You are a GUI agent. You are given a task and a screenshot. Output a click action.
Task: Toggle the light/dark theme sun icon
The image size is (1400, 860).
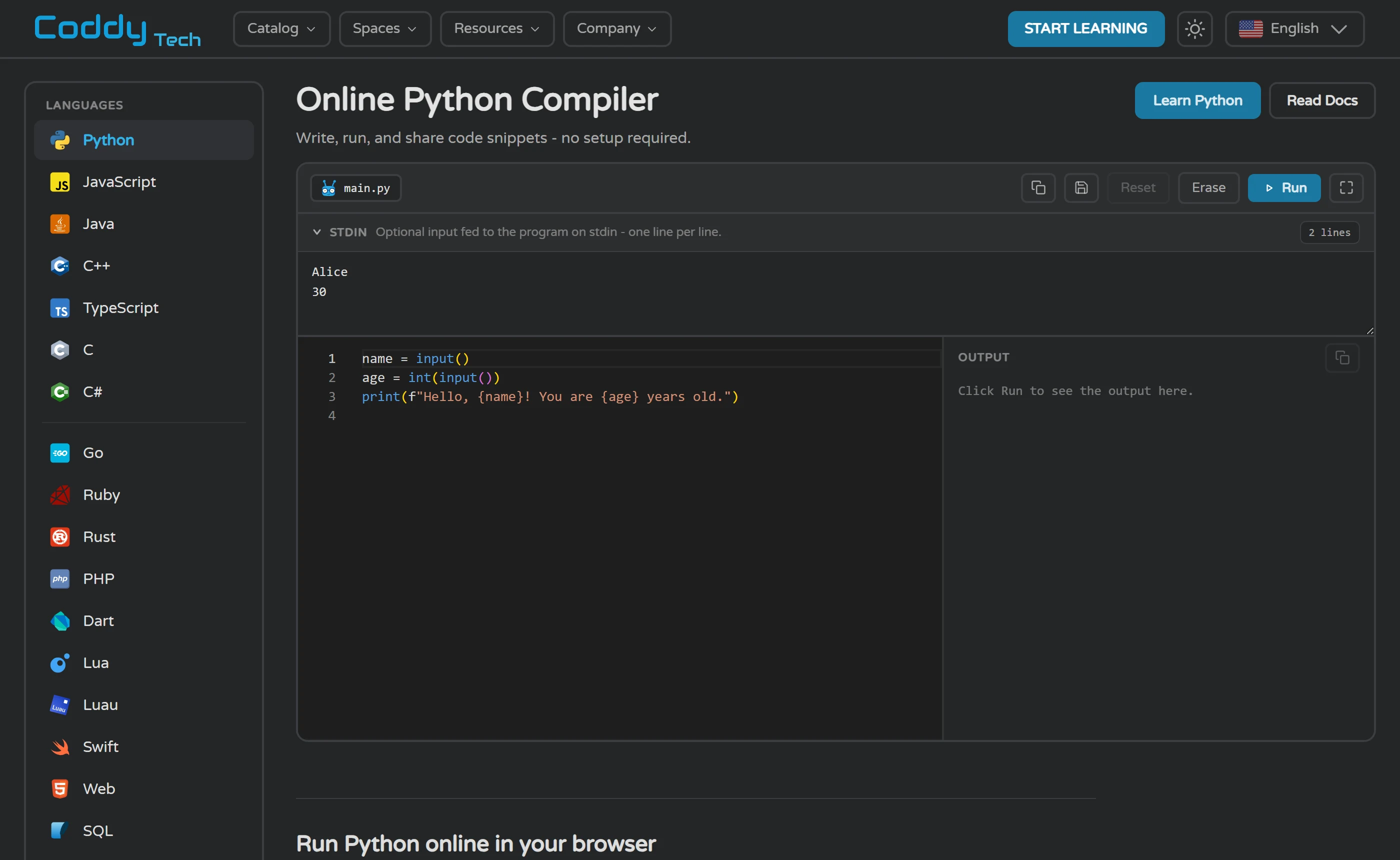(x=1194, y=28)
